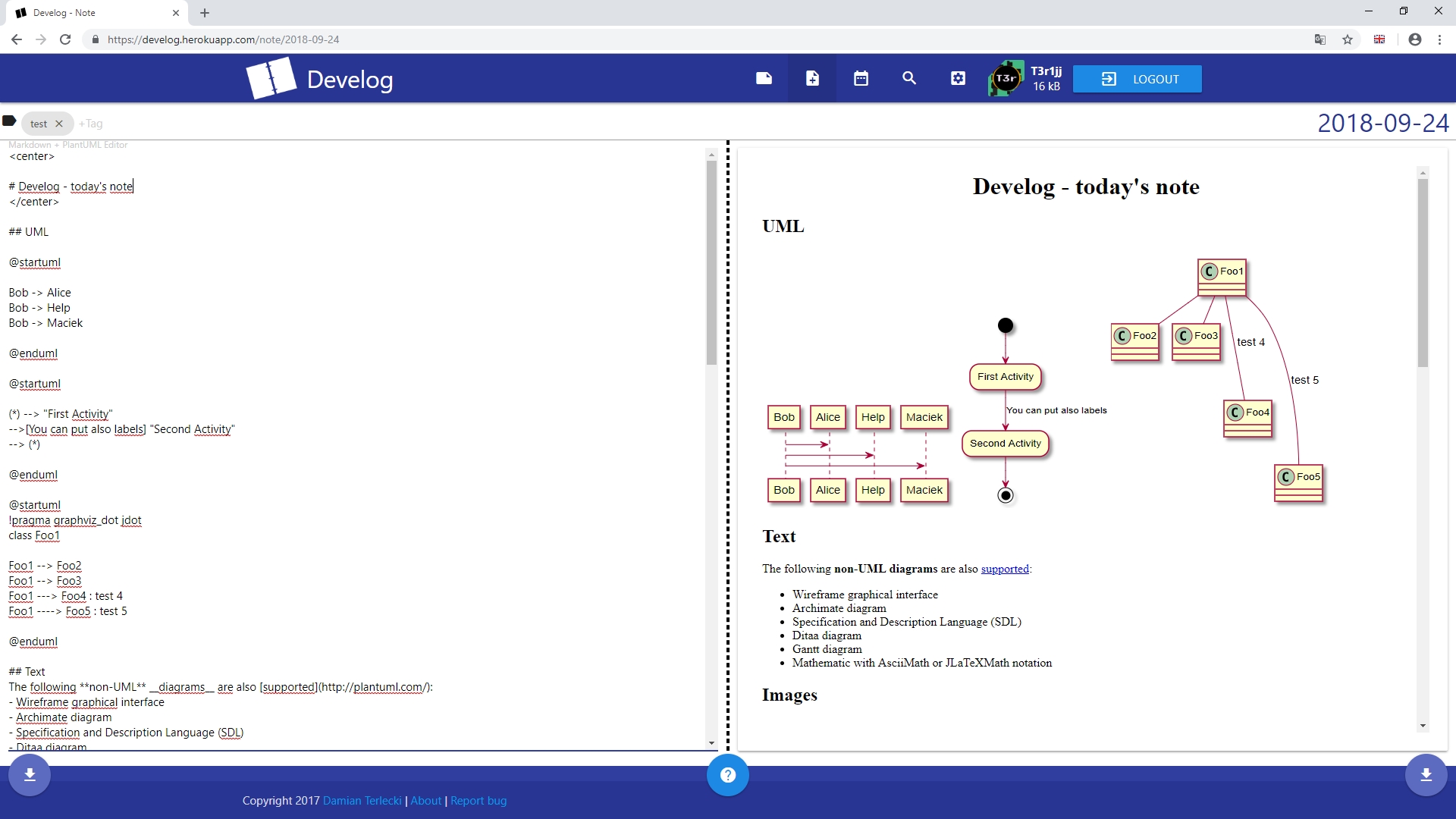The image size is (1456, 819).
Task: Click '!pragma graphviz_dot jdot' in the editor
Action: click(75, 520)
